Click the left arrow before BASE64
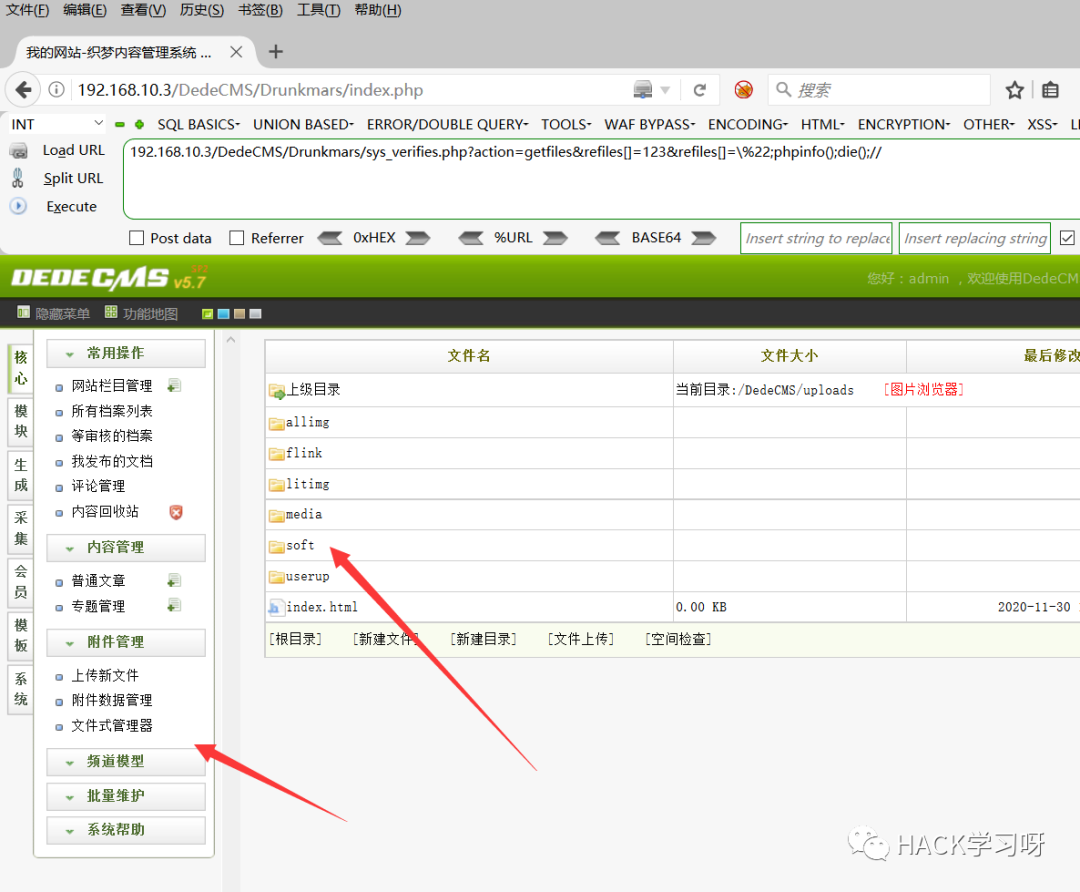 608,238
